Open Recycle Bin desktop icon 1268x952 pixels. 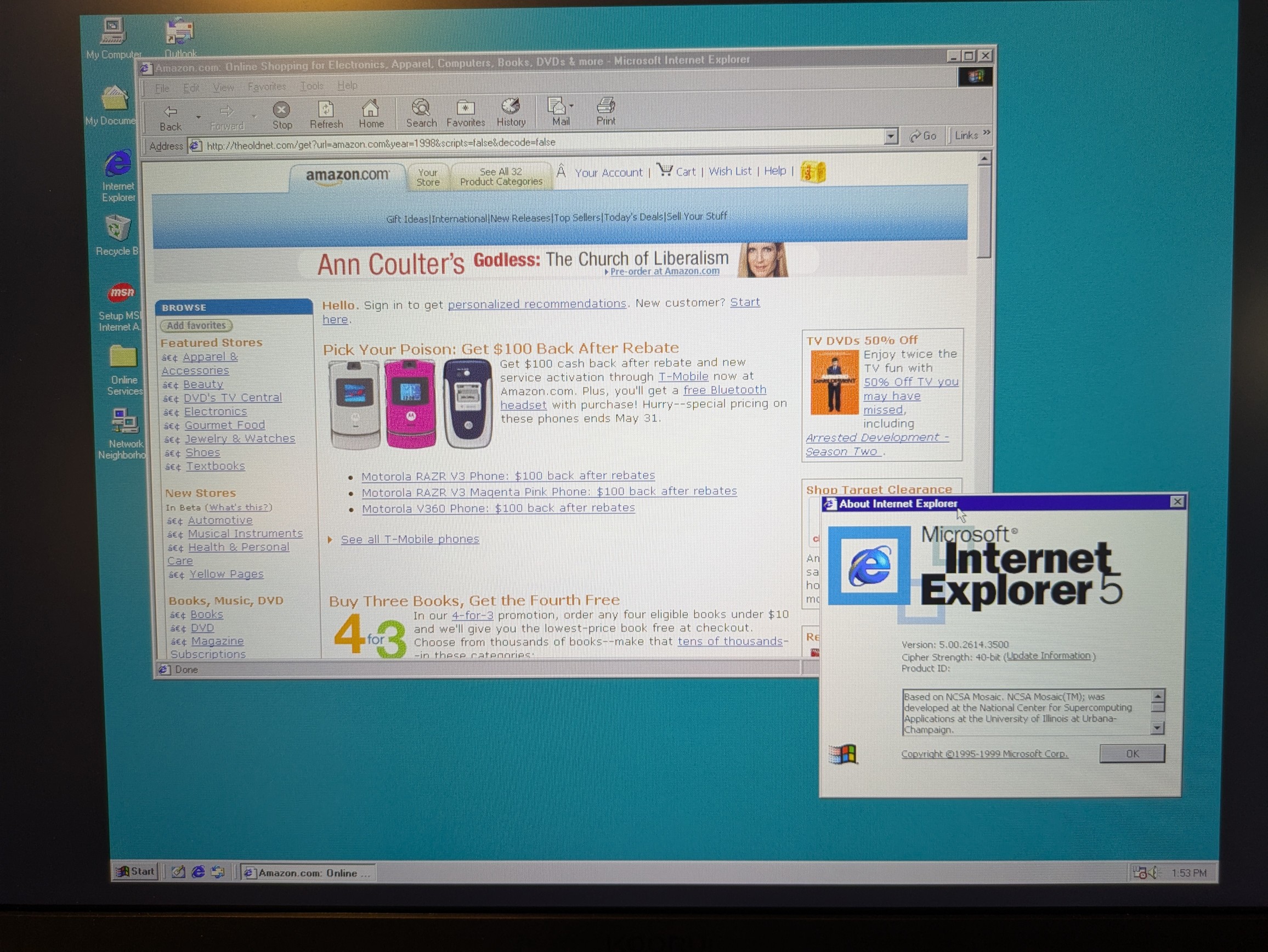117,236
